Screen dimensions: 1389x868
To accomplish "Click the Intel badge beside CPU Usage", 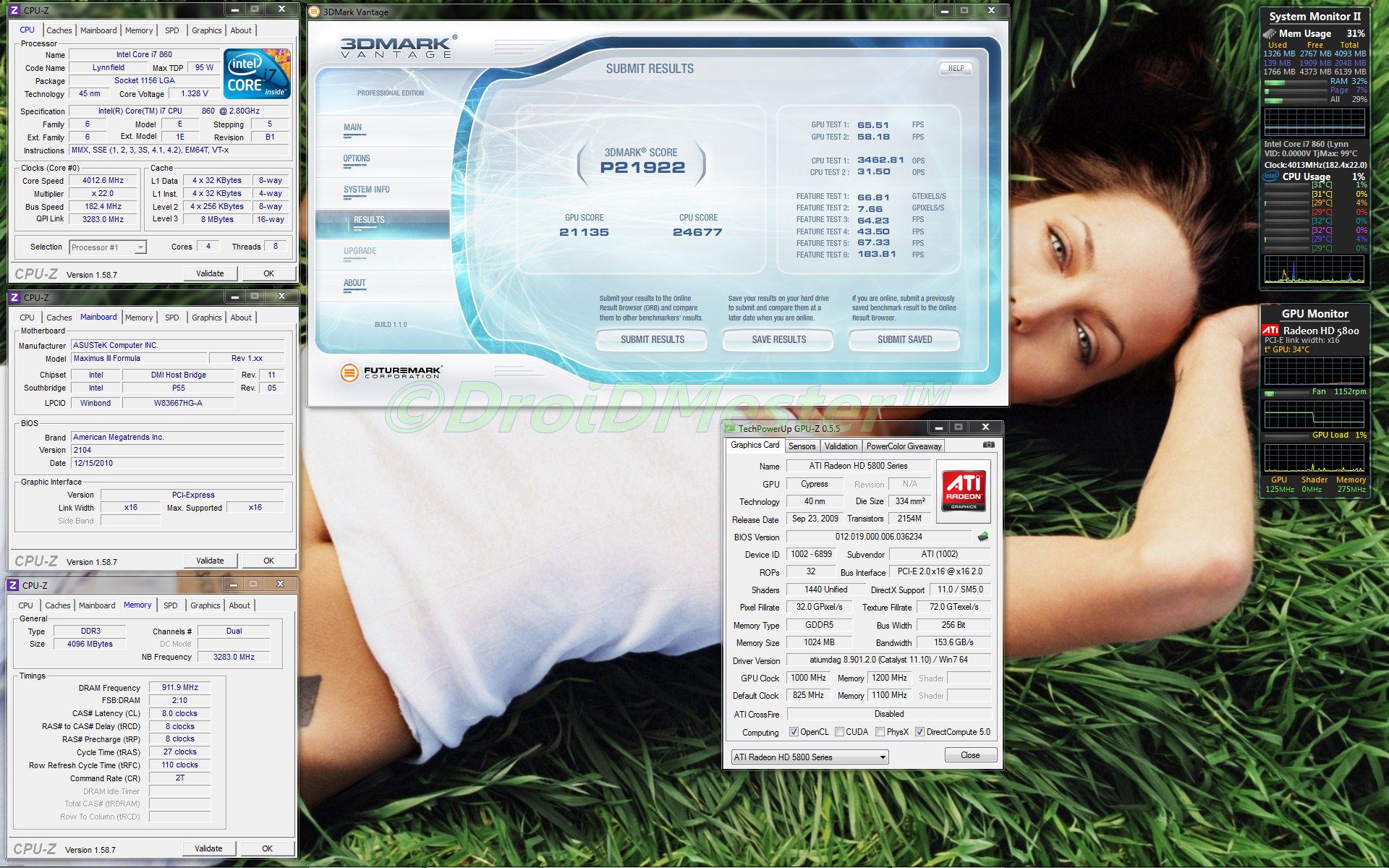I will tap(1270, 176).
